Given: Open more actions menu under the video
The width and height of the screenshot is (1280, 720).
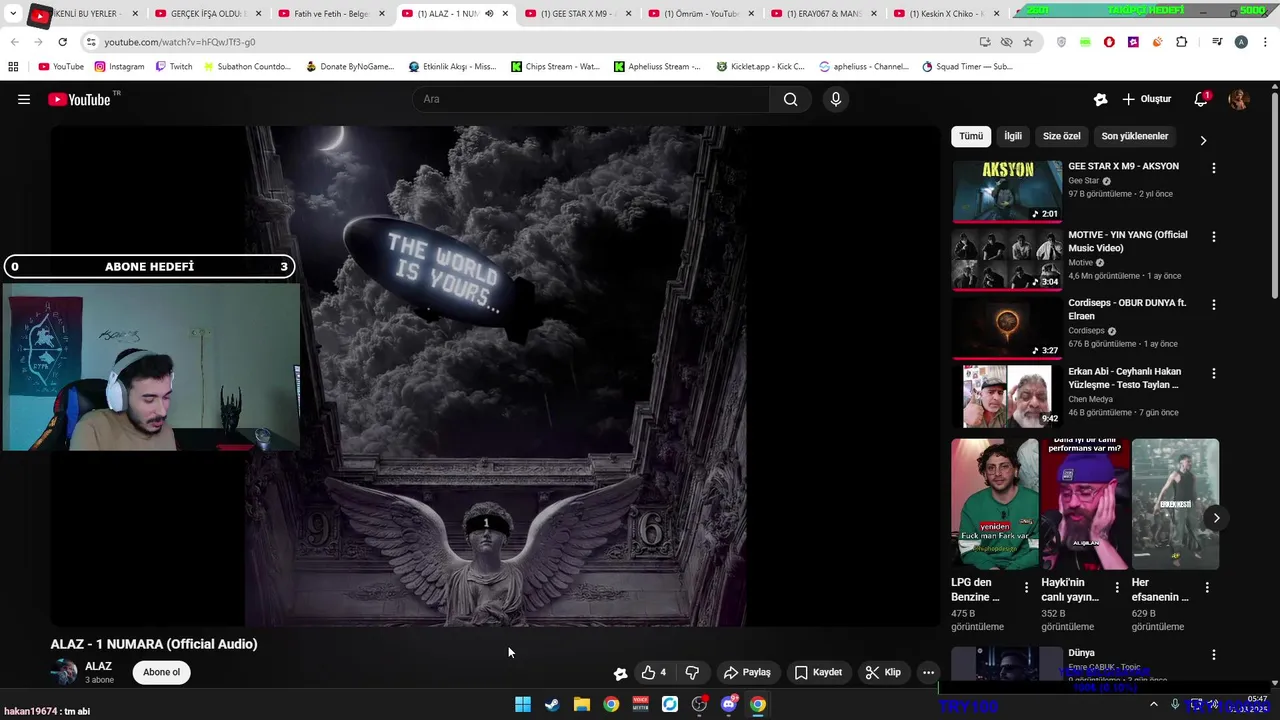Looking at the screenshot, I should point(928,672).
